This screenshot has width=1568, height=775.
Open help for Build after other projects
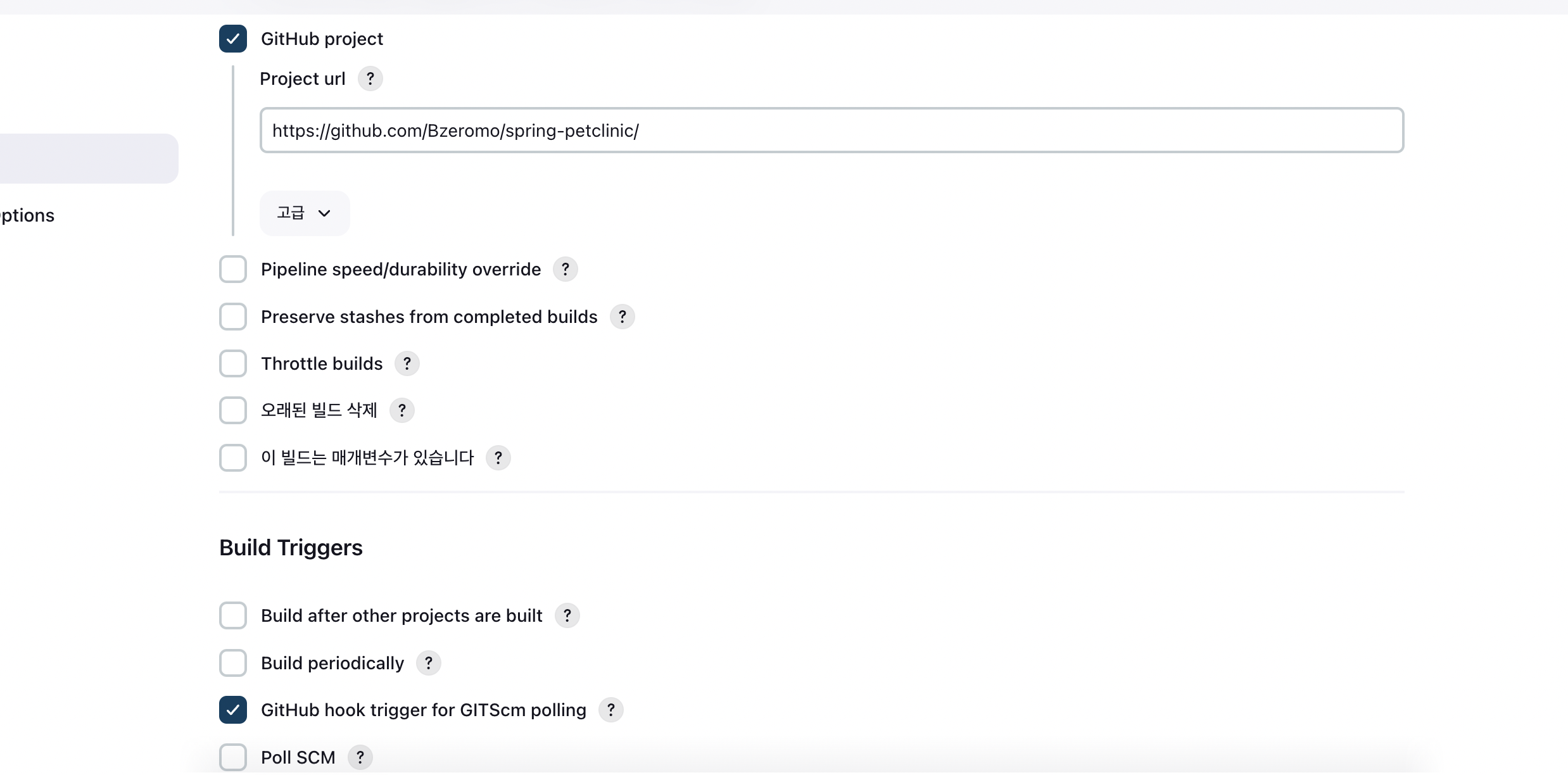tap(567, 615)
